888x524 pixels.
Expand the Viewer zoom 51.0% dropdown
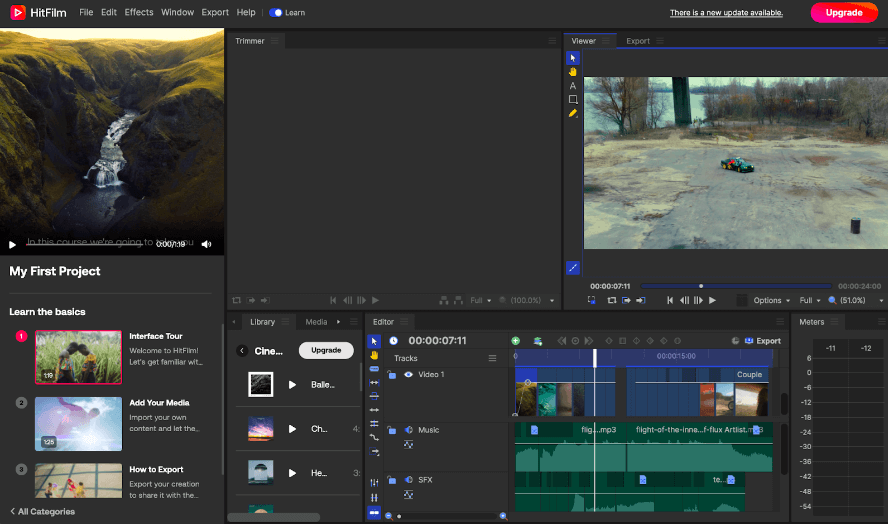tap(881, 301)
